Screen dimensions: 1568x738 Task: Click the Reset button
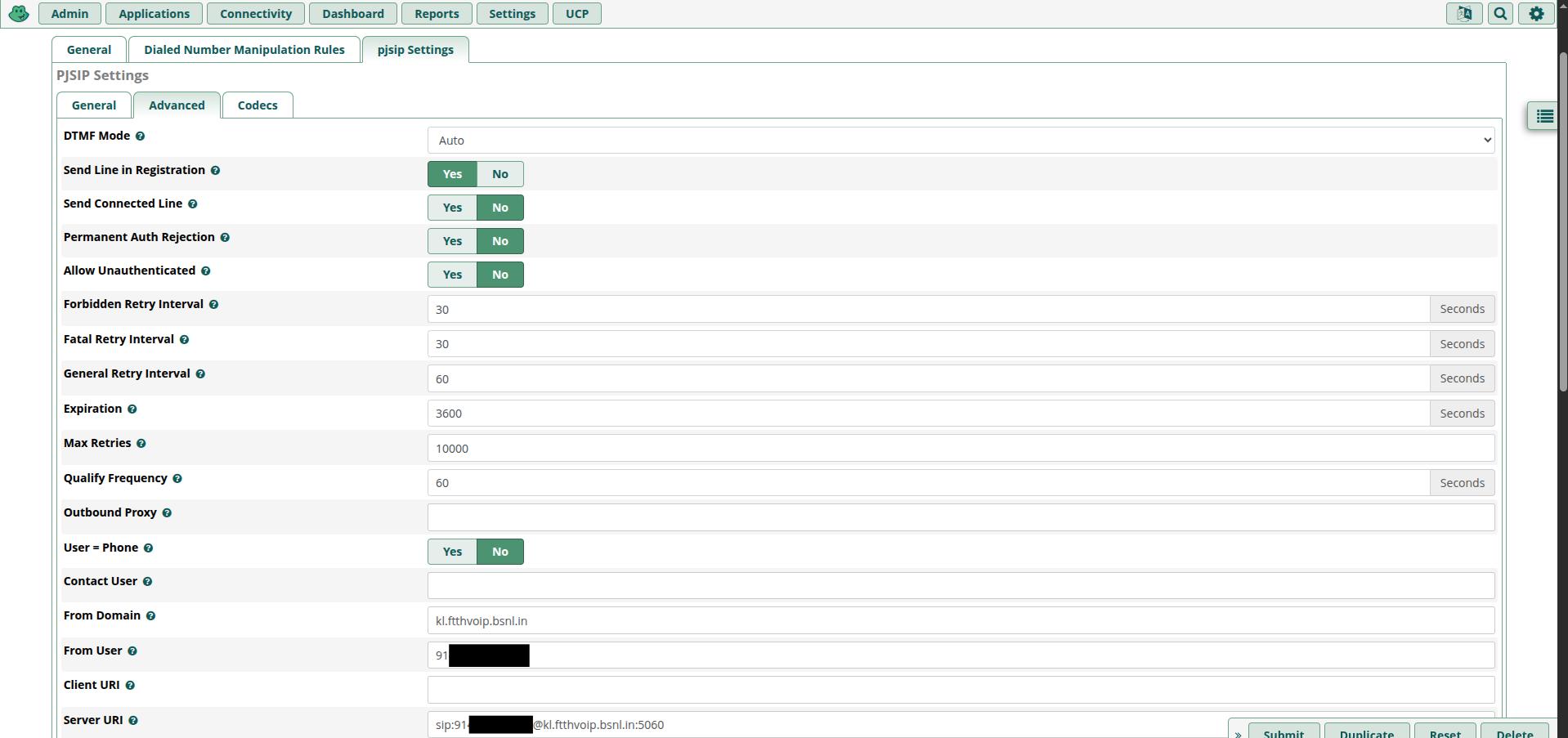pos(1445,732)
